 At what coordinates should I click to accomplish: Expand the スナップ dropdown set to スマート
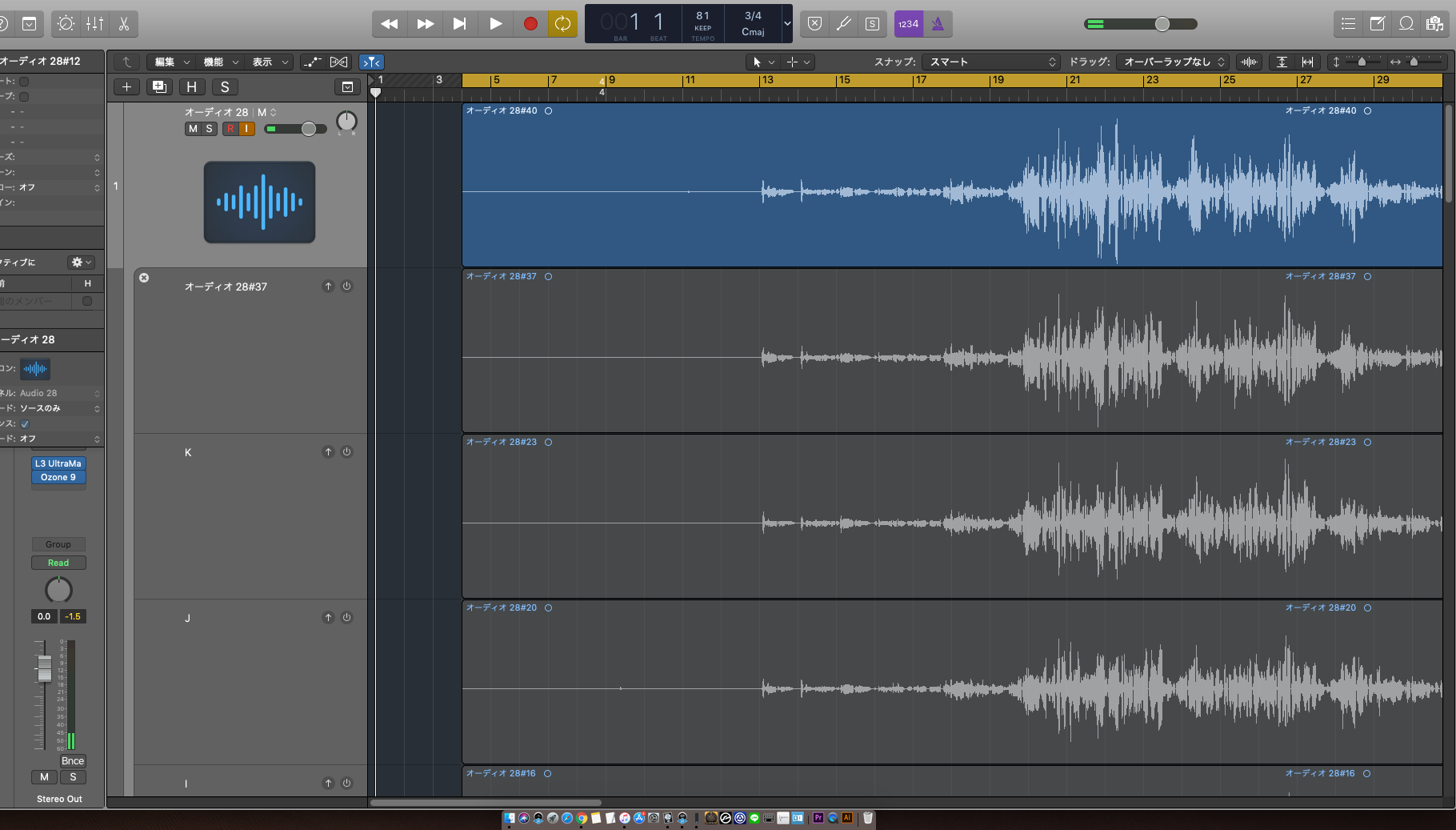tap(990, 62)
